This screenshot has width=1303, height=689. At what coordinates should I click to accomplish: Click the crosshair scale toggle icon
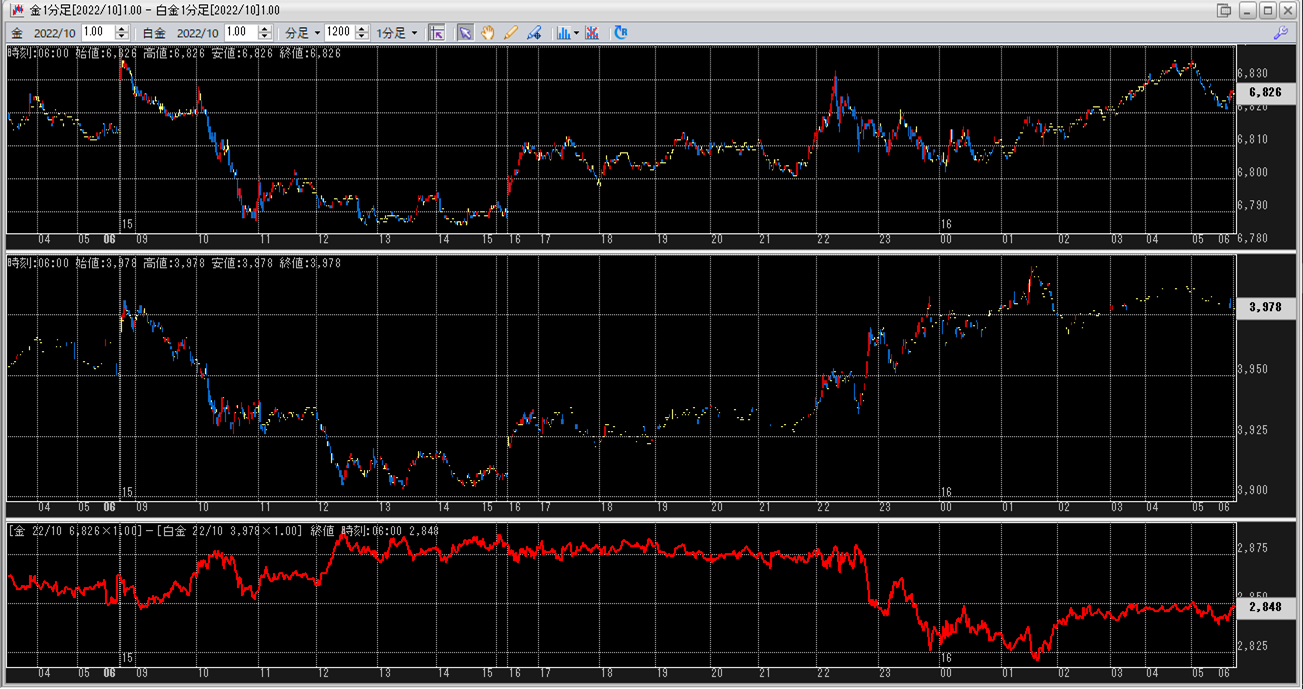point(437,32)
